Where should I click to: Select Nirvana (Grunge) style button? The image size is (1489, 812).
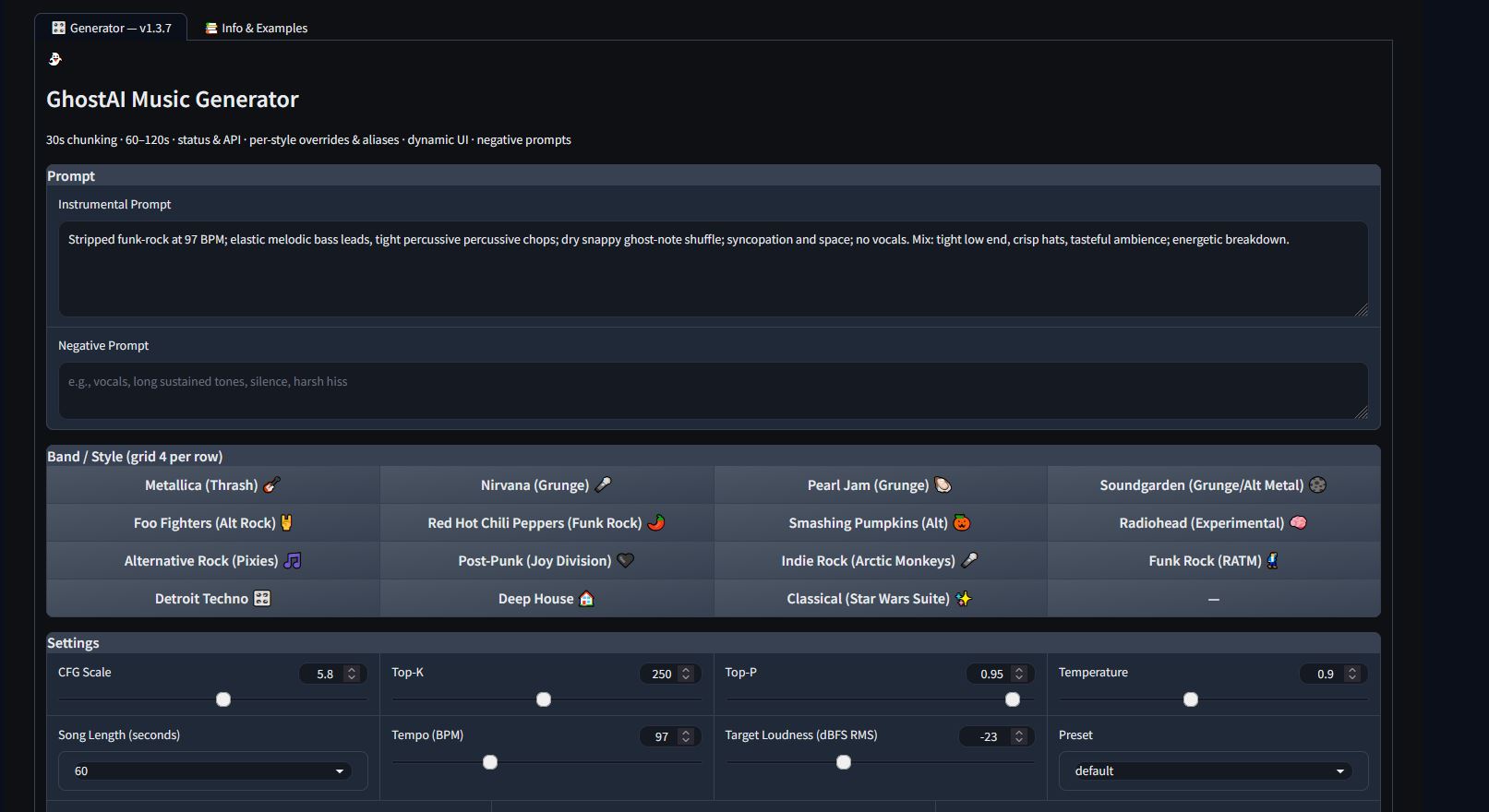coord(546,485)
